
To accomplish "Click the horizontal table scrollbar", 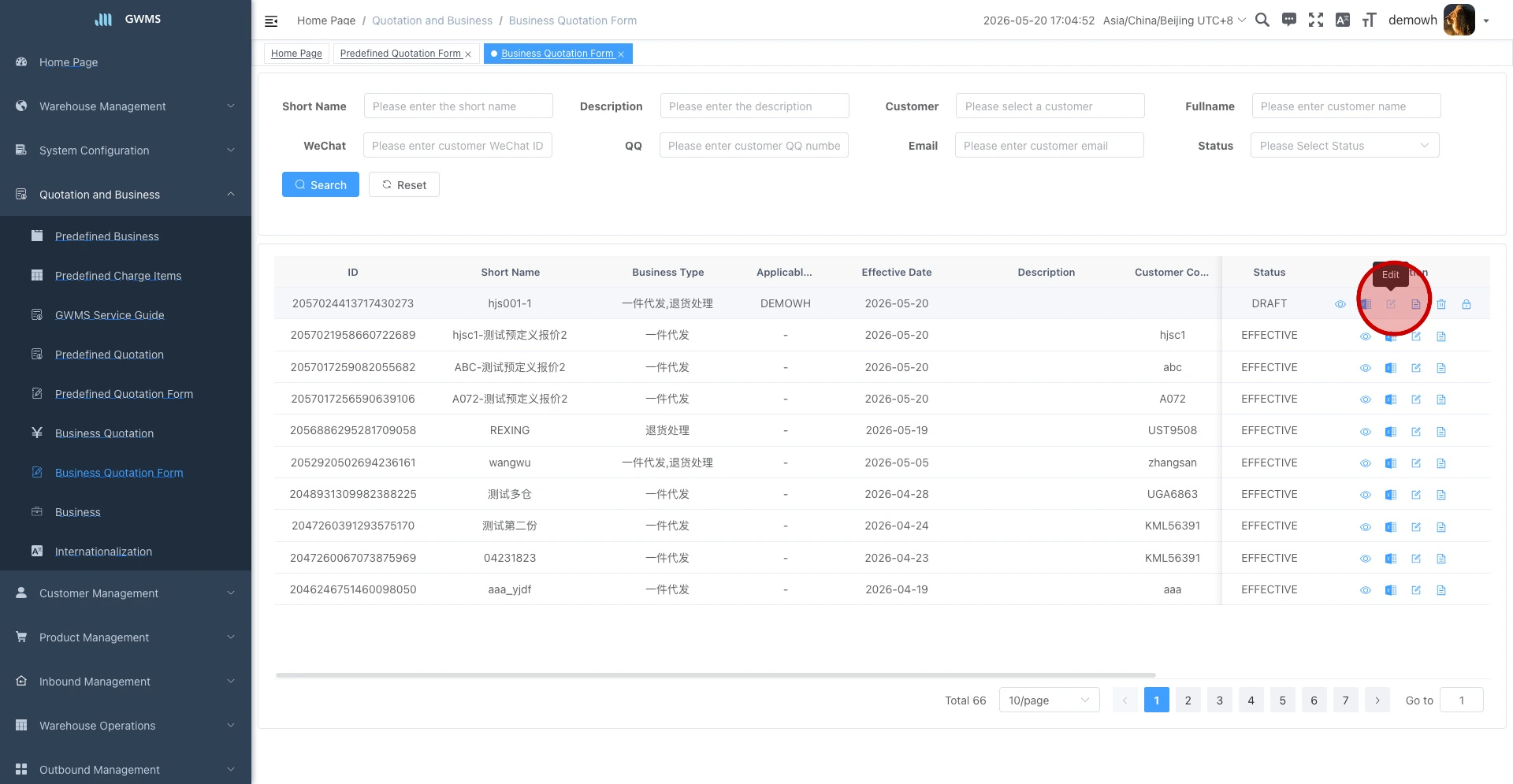I will [716, 675].
